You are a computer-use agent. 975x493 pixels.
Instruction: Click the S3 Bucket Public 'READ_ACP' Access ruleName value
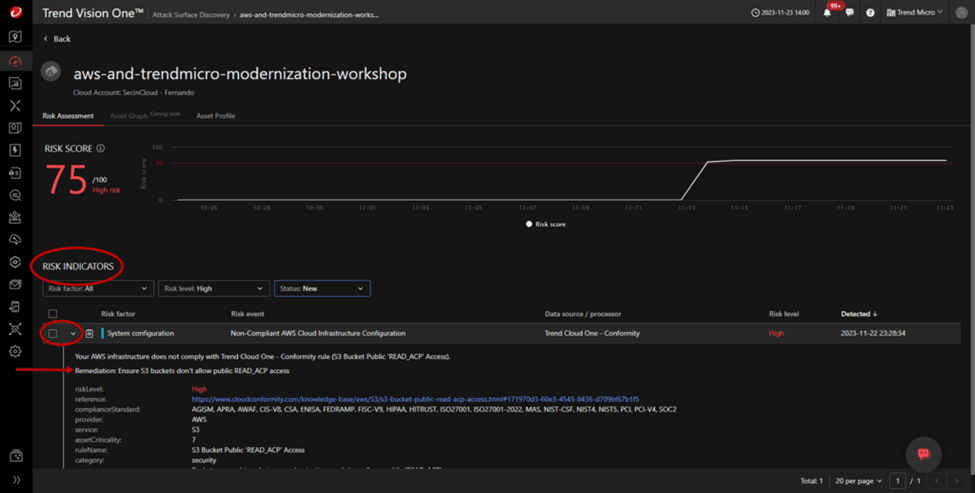coord(248,450)
